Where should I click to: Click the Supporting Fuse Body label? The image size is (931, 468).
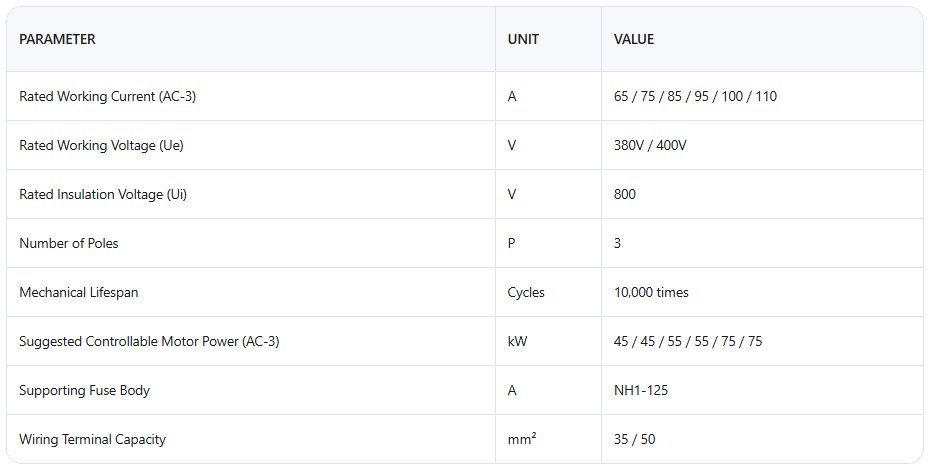point(84,390)
